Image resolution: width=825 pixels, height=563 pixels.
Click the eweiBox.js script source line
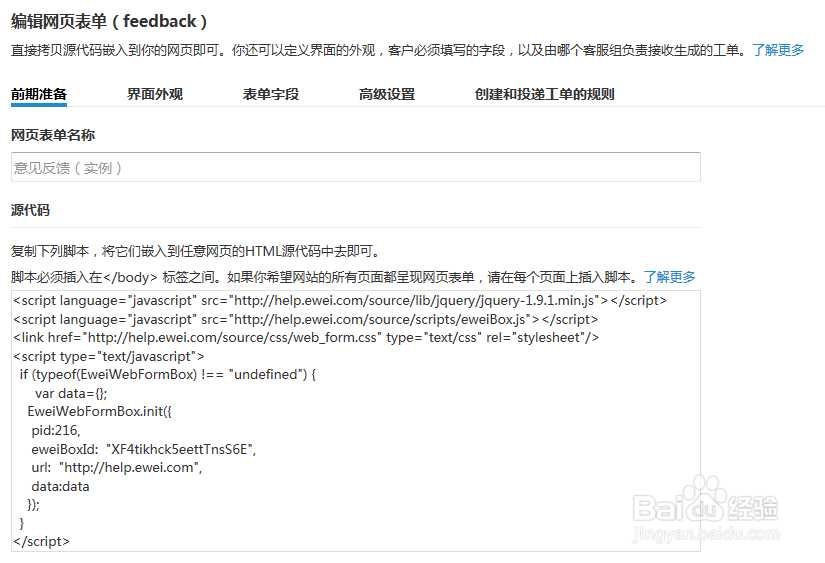click(306, 319)
